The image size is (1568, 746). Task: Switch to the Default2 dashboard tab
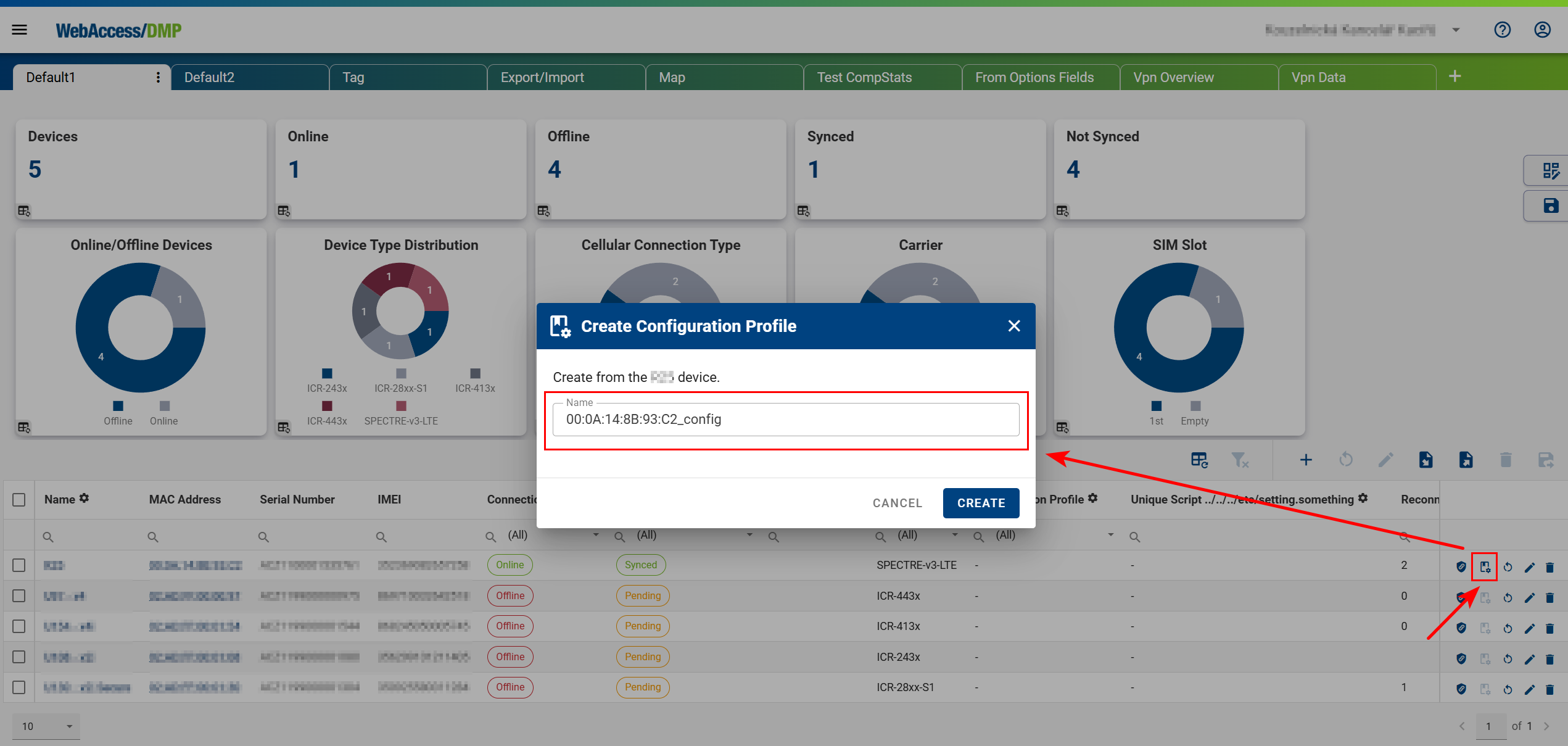coord(208,77)
